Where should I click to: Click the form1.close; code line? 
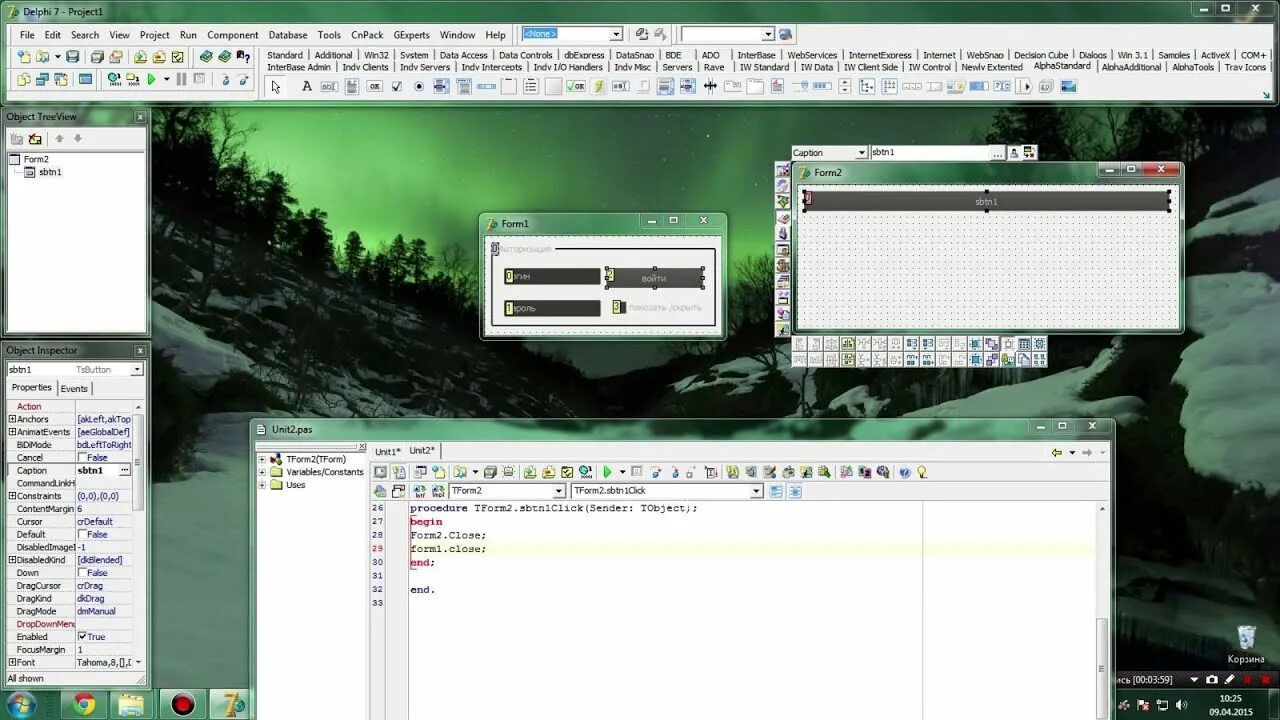[448, 549]
